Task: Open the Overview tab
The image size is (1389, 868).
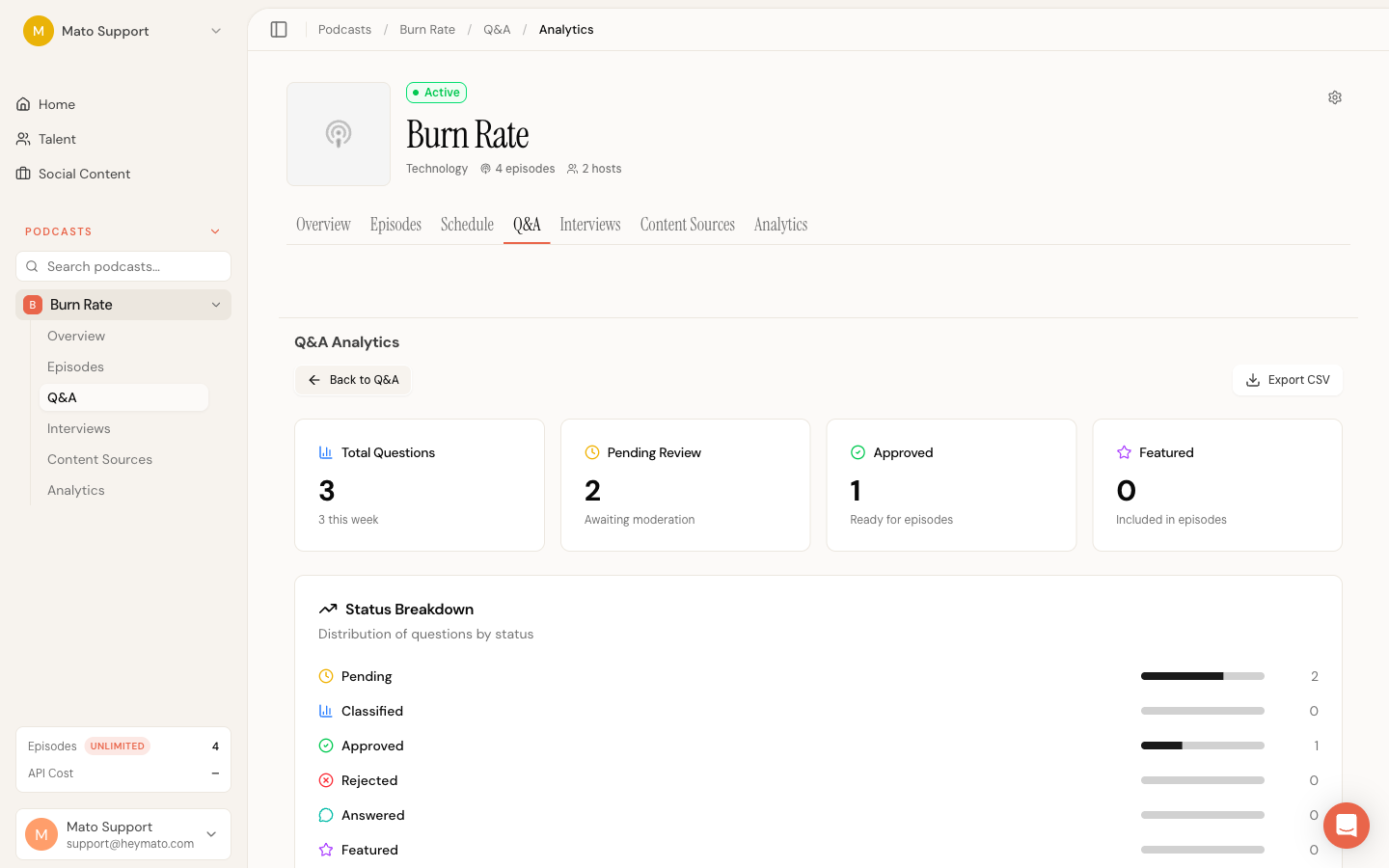Action: [x=323, y=224]
